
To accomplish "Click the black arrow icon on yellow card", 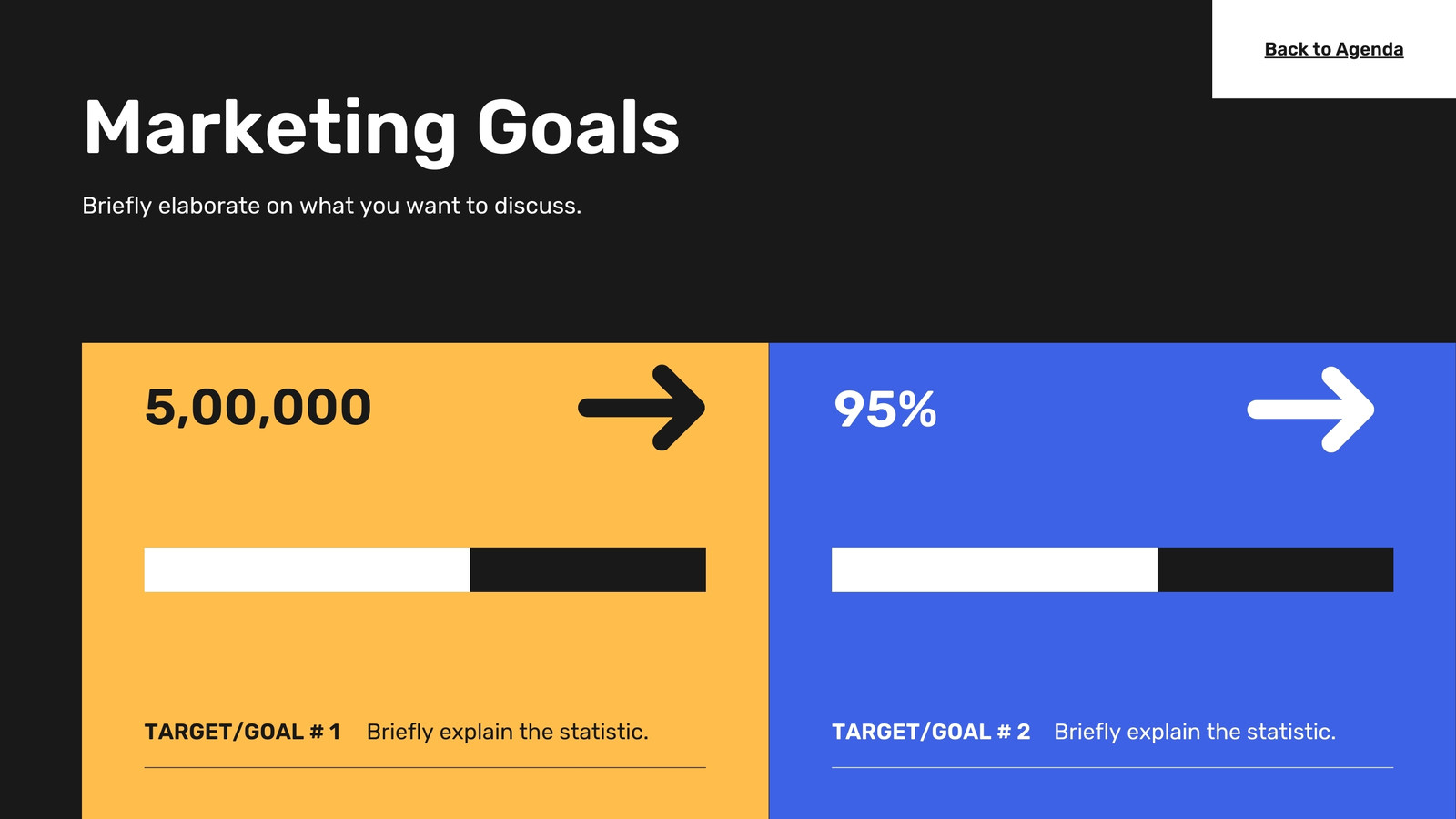I will pyautogui.click(x=642, y=408).
